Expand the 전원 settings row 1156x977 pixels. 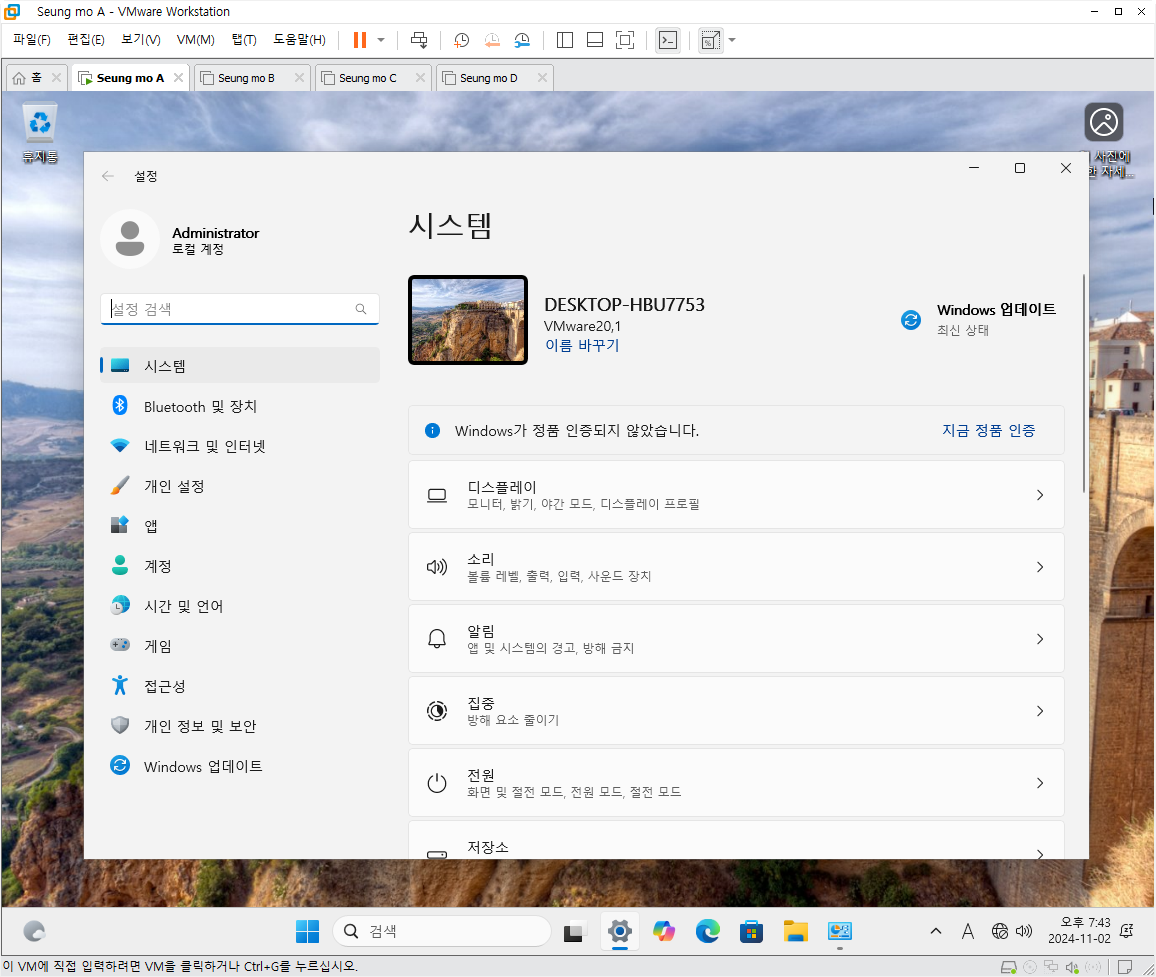736,783
